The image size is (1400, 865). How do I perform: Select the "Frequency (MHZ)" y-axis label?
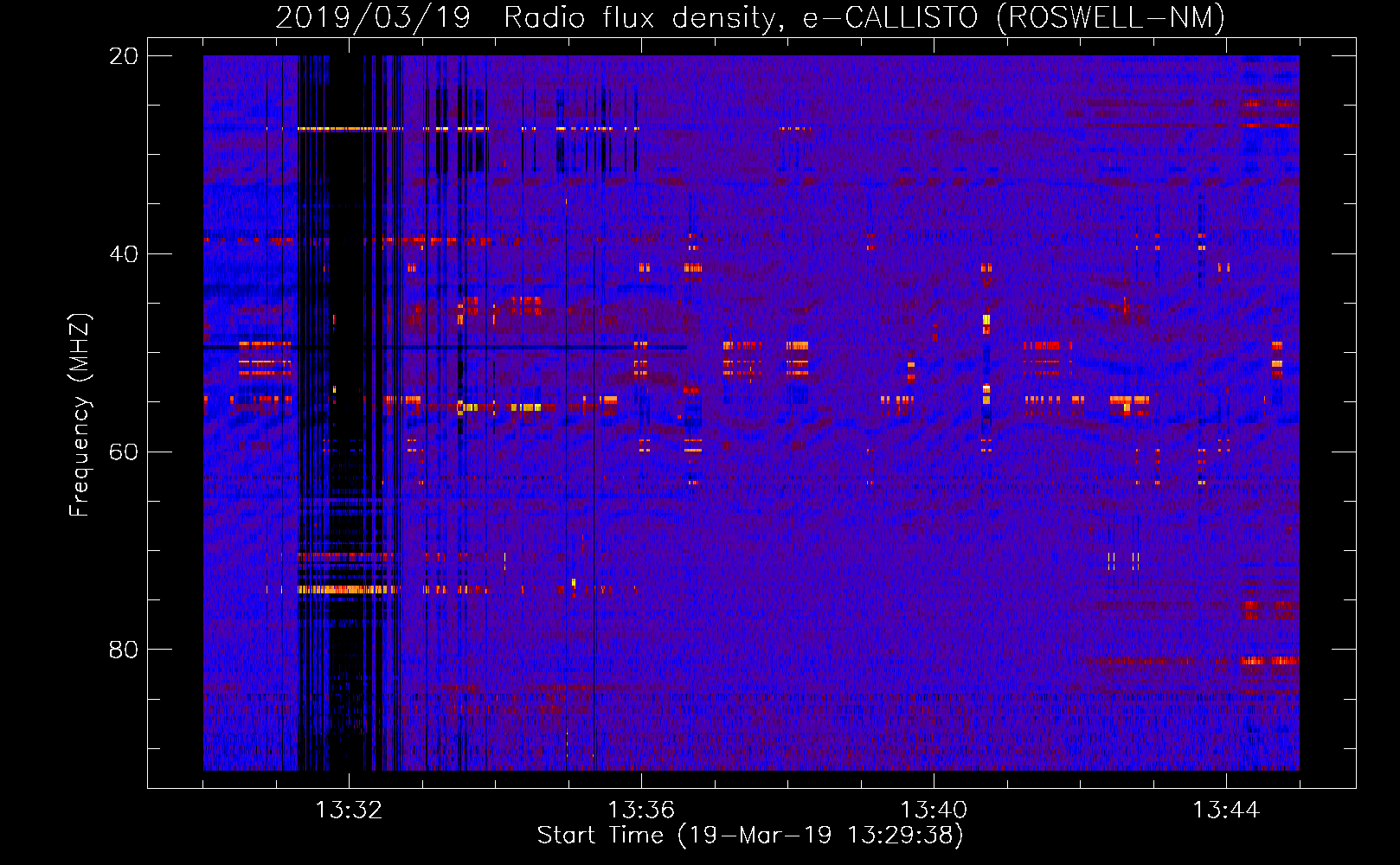(80, 415)
